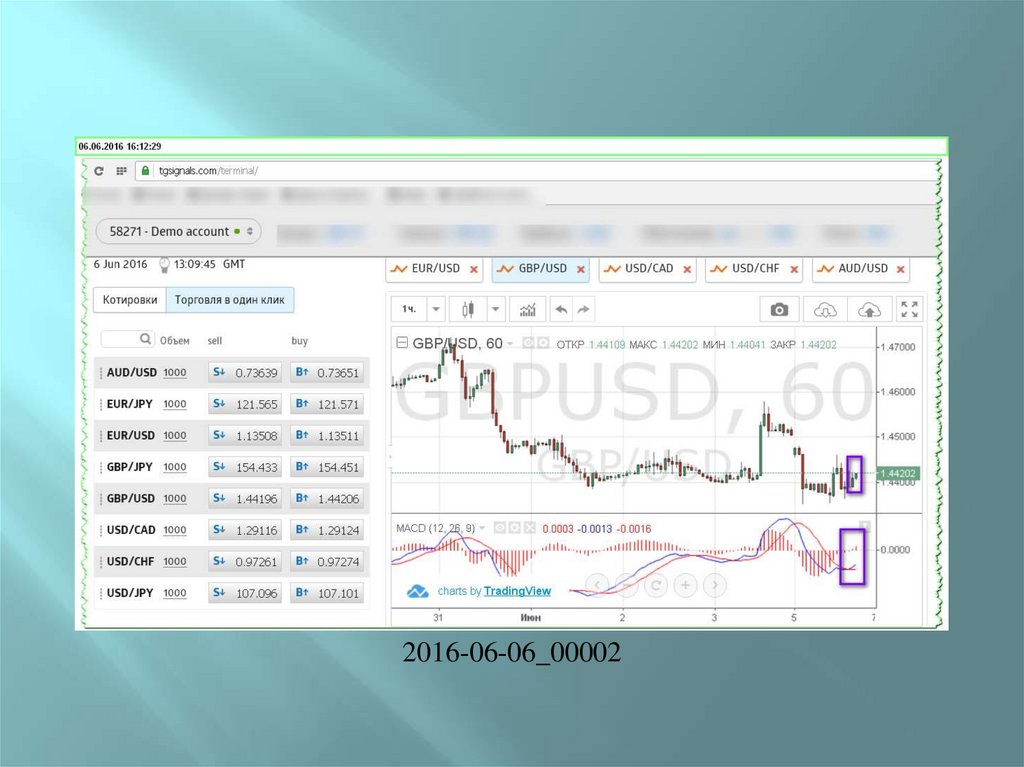This screenshot has width=1024, height=767.
Task: Buy USD/JPY at 107.101
Action: (327, 593)
